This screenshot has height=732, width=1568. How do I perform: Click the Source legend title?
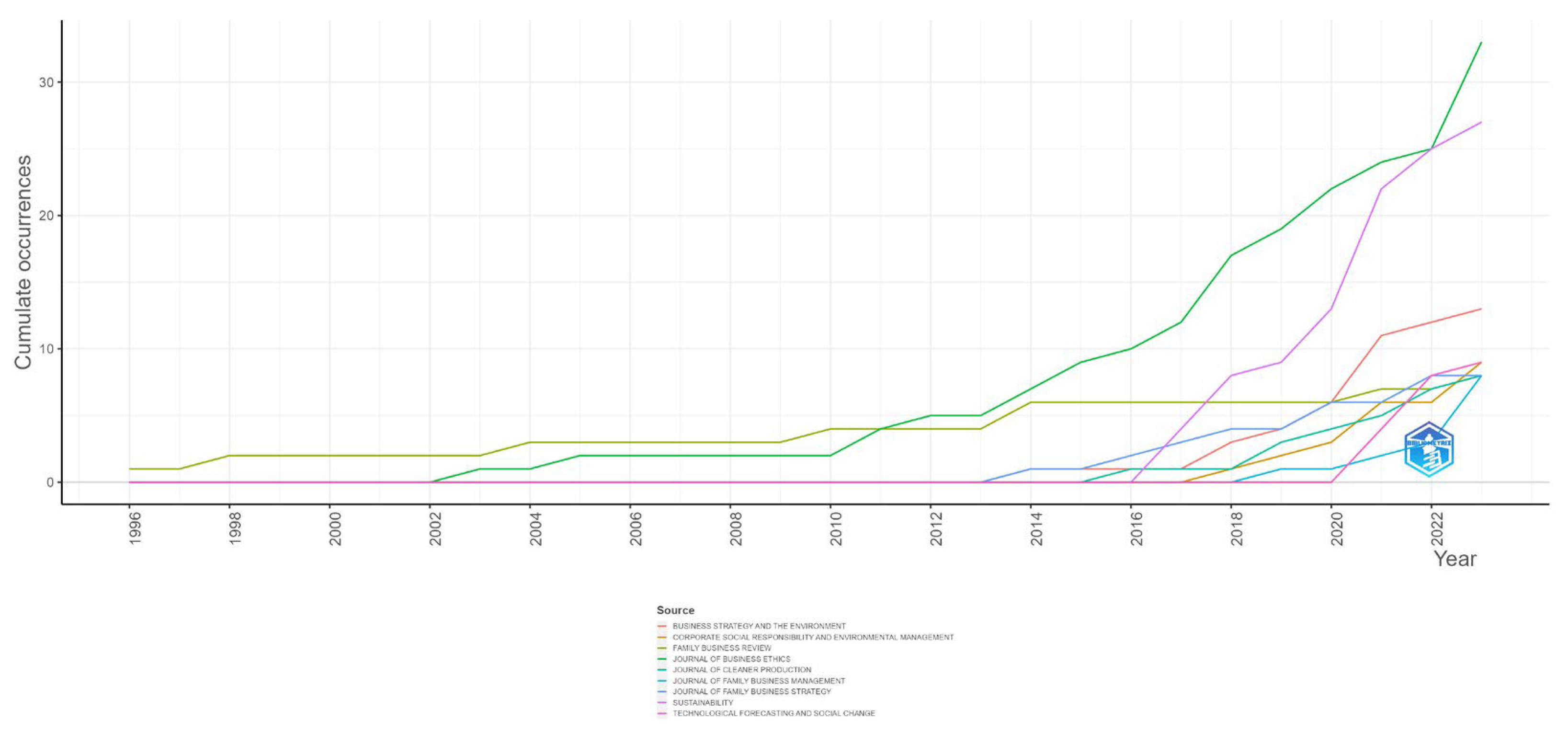675,610
